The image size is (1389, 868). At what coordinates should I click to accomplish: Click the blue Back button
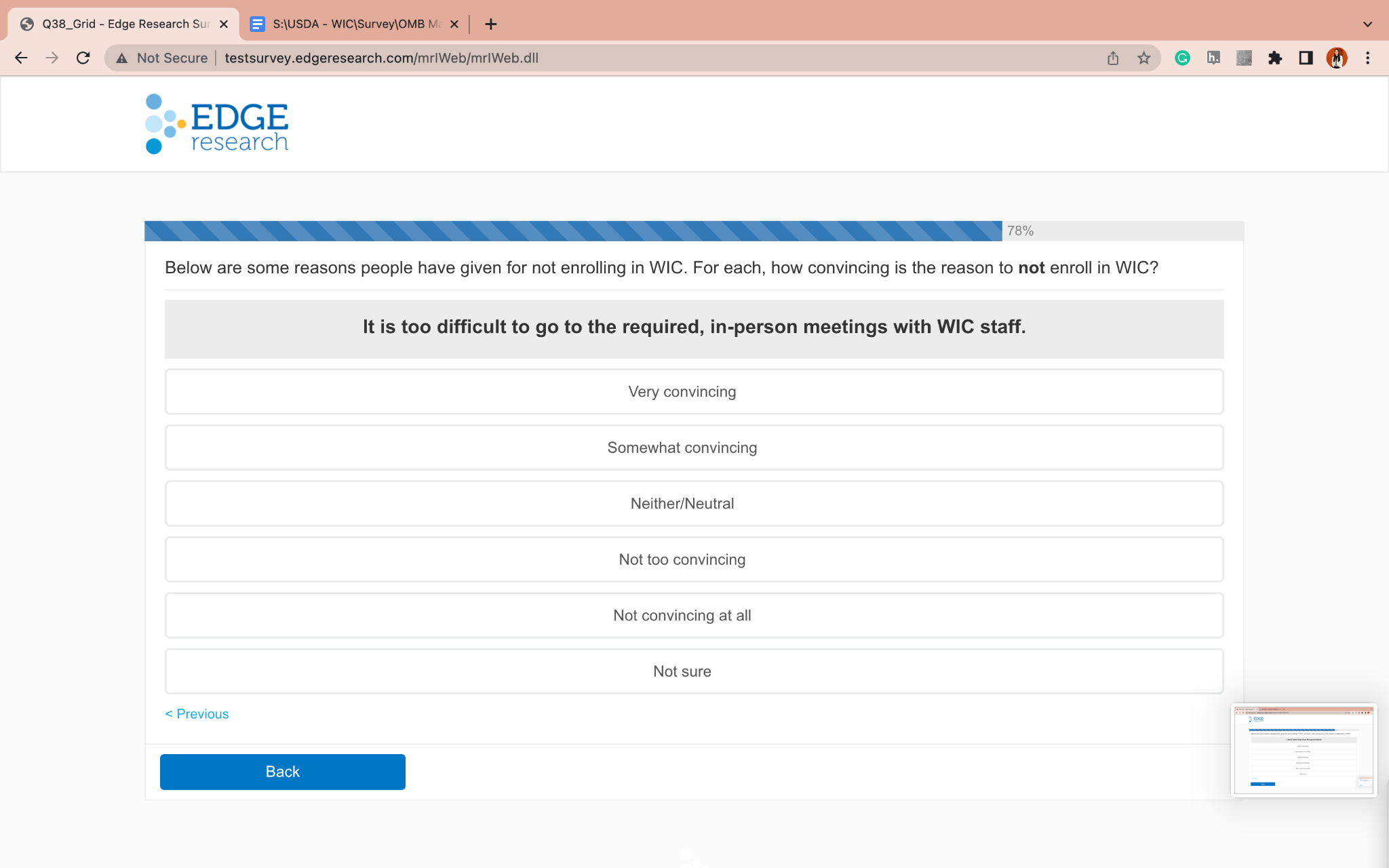282,772
